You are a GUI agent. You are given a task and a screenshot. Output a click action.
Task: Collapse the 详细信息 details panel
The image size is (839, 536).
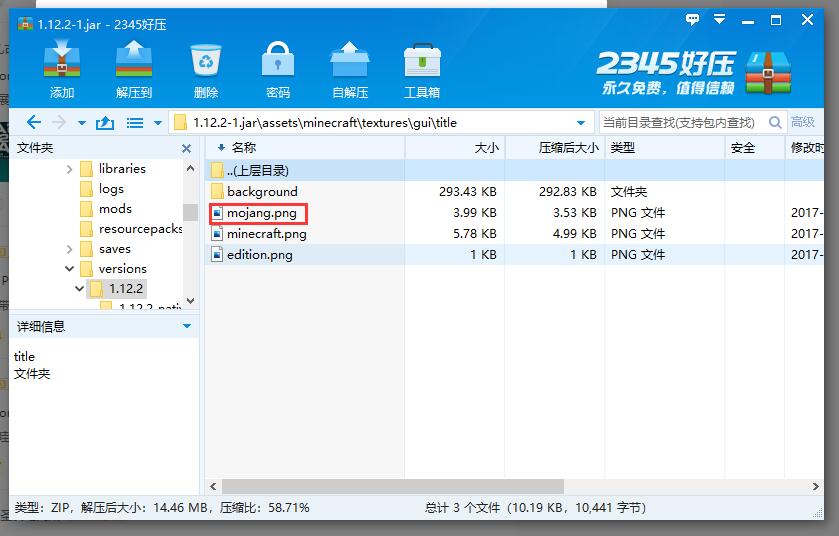pos(187,326)
